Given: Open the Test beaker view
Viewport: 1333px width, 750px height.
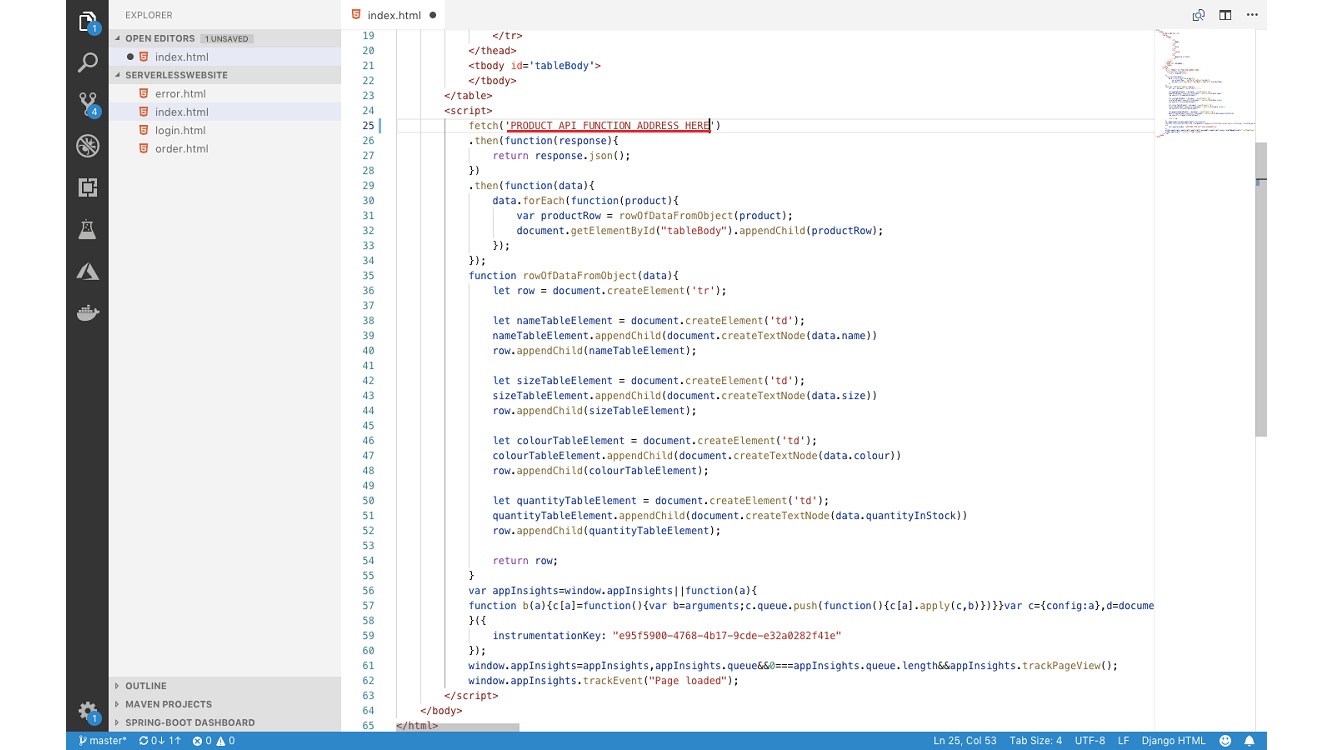Looking at the screenshot, I should [87, 230].
